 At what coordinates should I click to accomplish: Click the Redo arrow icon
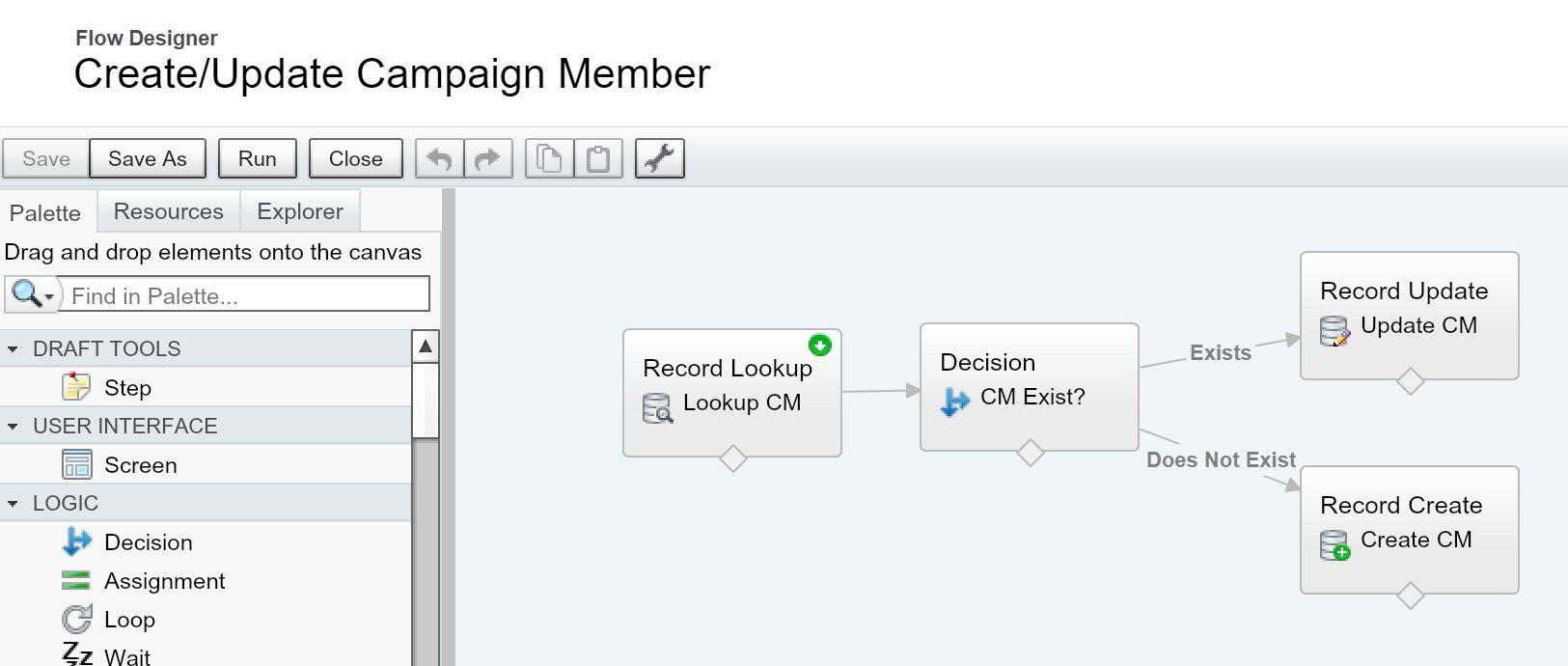point(489,159)
